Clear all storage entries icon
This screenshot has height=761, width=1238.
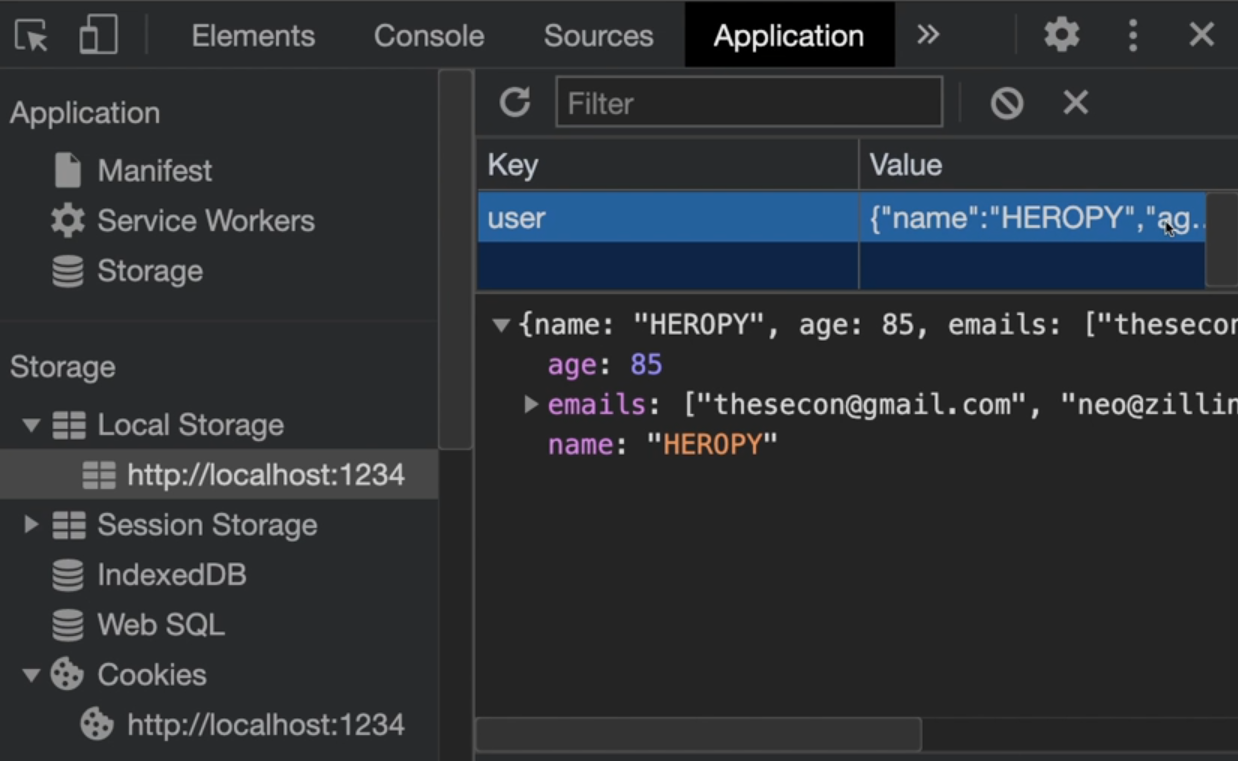click(1007, 102)
